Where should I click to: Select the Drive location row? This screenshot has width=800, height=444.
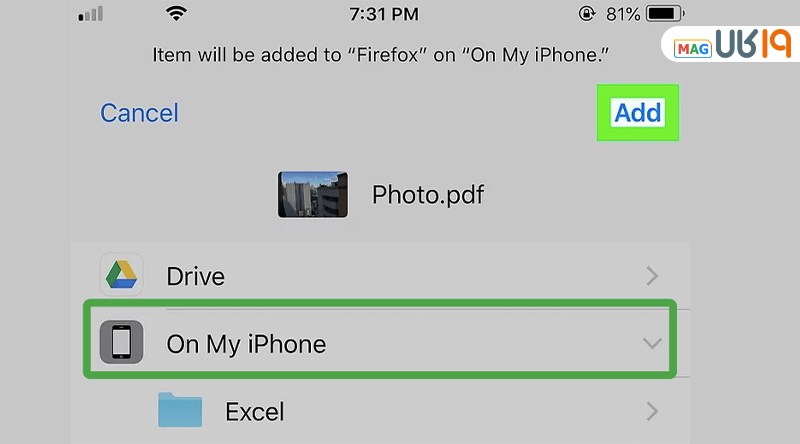(x=380, y=276)
